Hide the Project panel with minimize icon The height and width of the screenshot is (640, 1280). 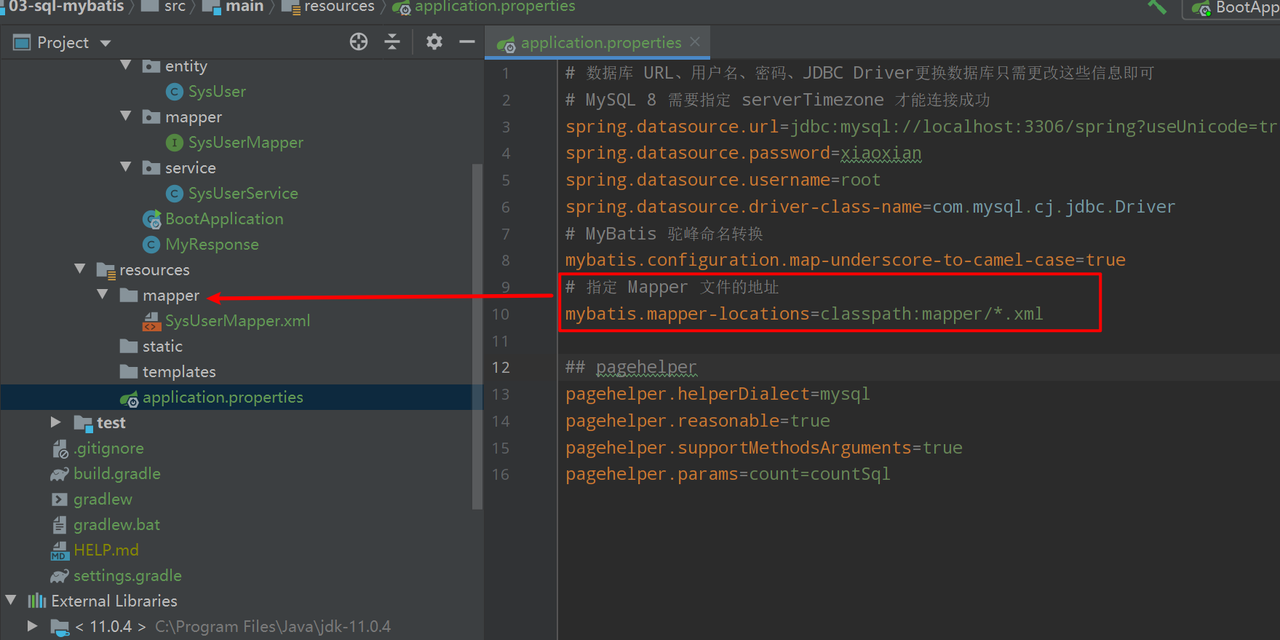(466, 42)
